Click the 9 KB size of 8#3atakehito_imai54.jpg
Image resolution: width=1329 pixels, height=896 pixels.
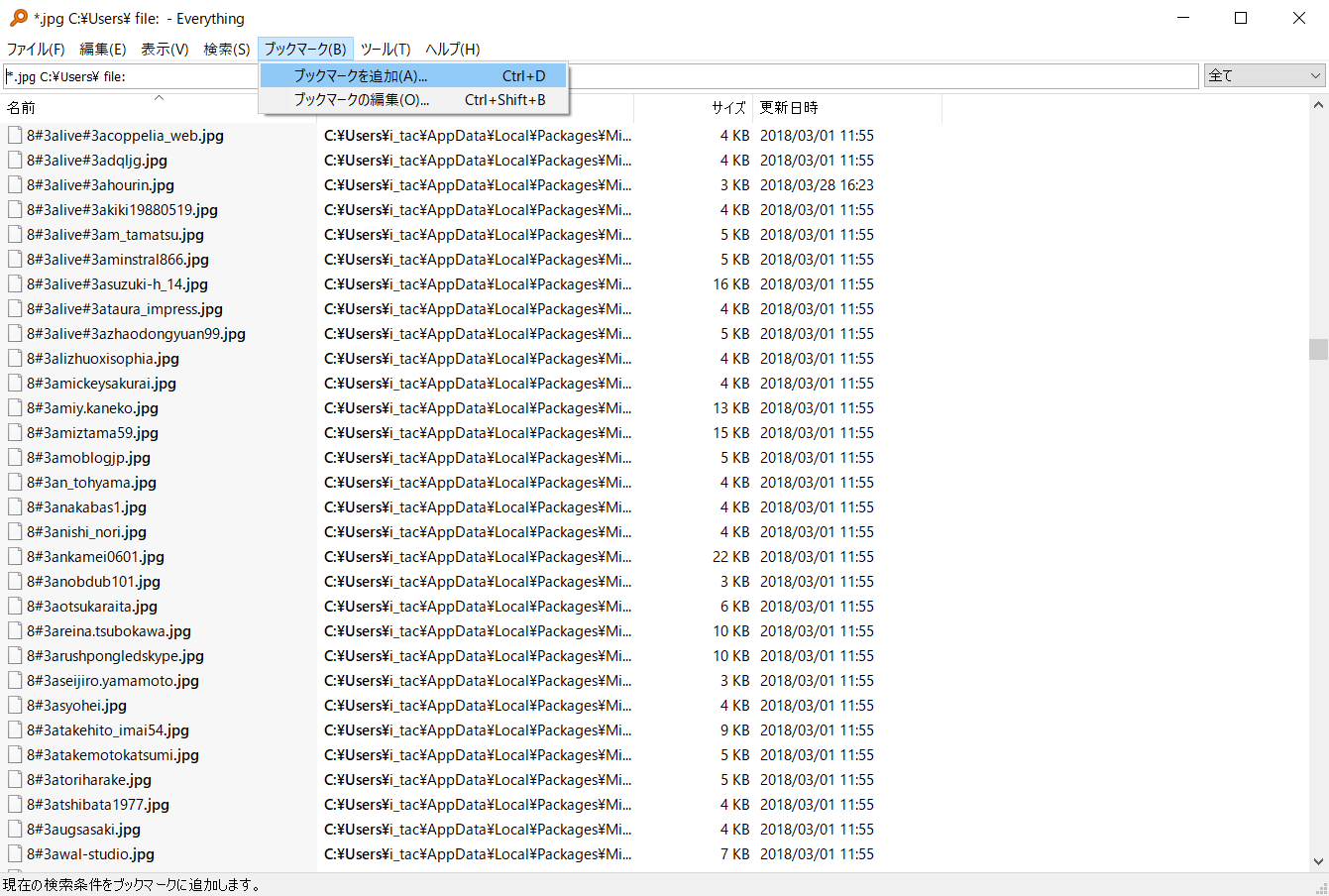(735, 730)
